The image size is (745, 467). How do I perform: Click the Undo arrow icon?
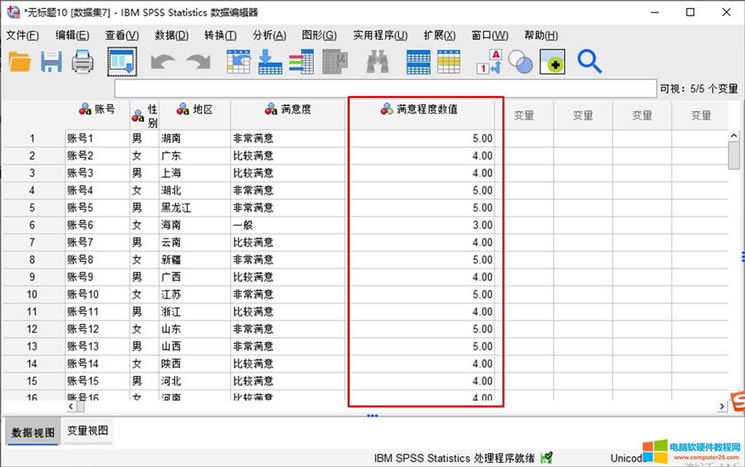[163, 62]
